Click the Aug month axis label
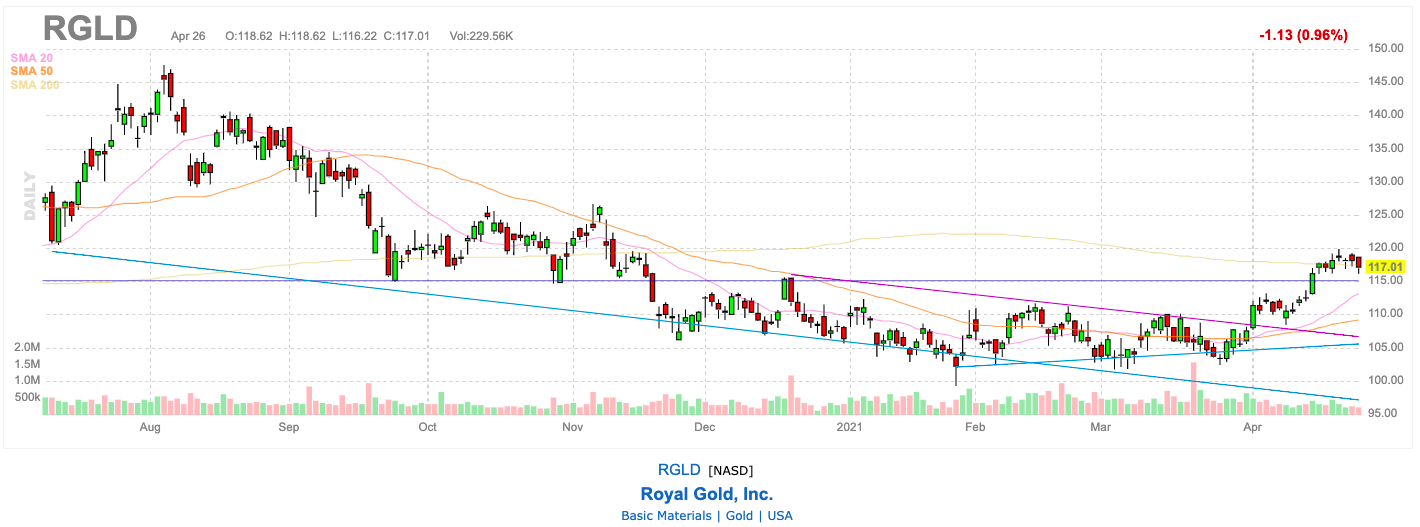The width and height of the screenshot is (1420, 527). [150, 428]
